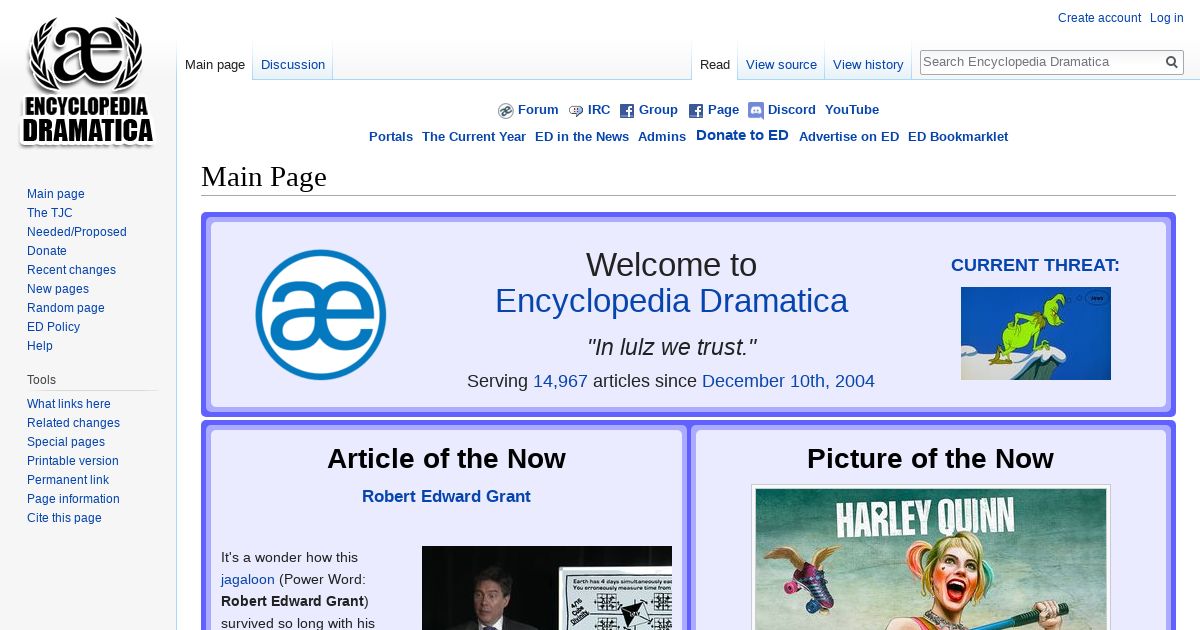Screen dimensions: 1200x630
Task: Click Create account link
Action: 1099,18
